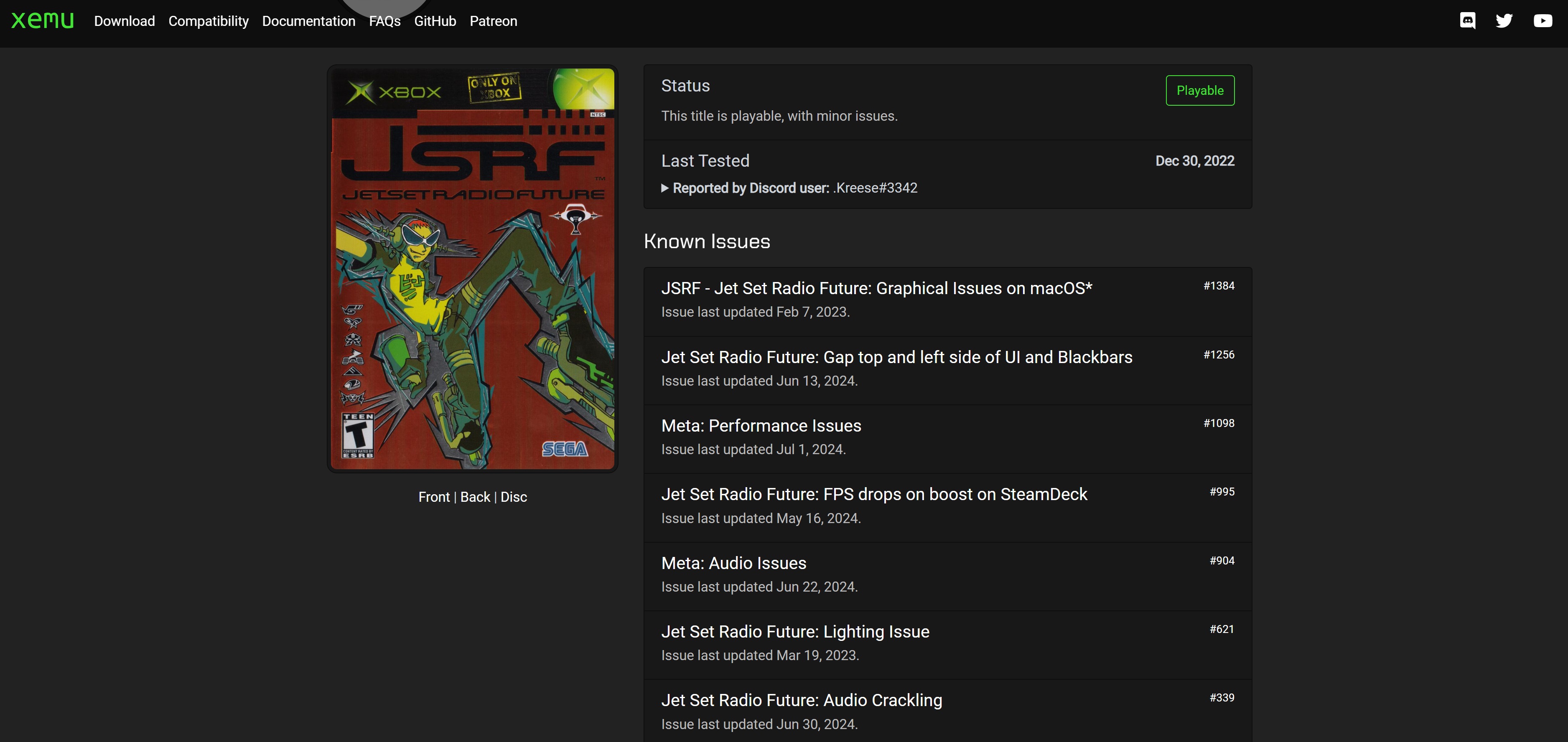Click the Last Tested date Dec 30, 2022
This screenshot has height=742, width=1568.
coord(1195,161)
